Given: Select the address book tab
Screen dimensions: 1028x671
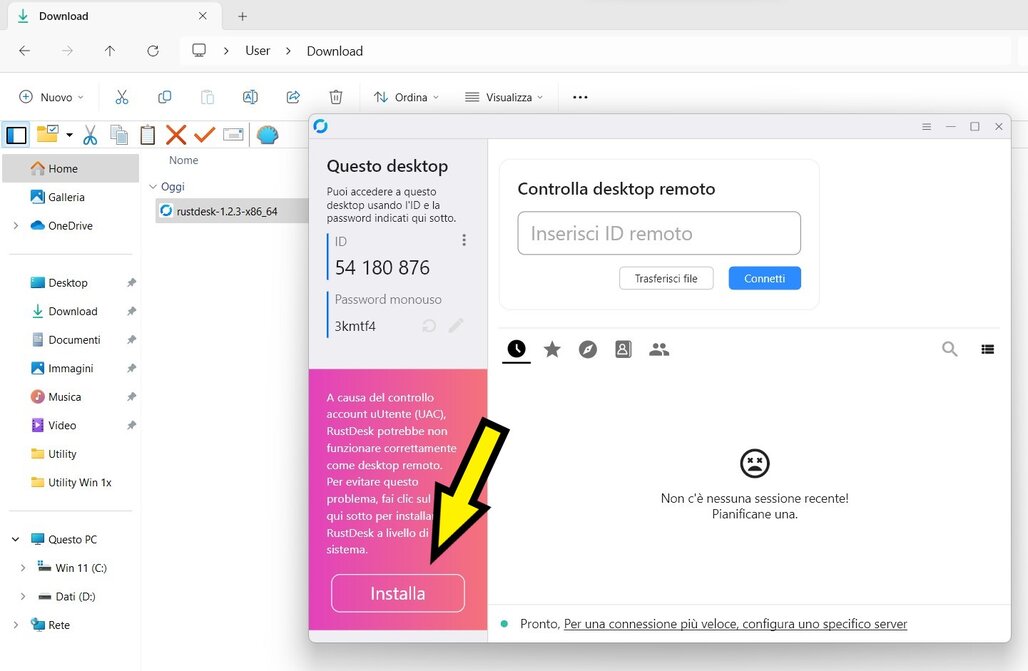Looking at the screenshot, I should (x=623, y=349).
